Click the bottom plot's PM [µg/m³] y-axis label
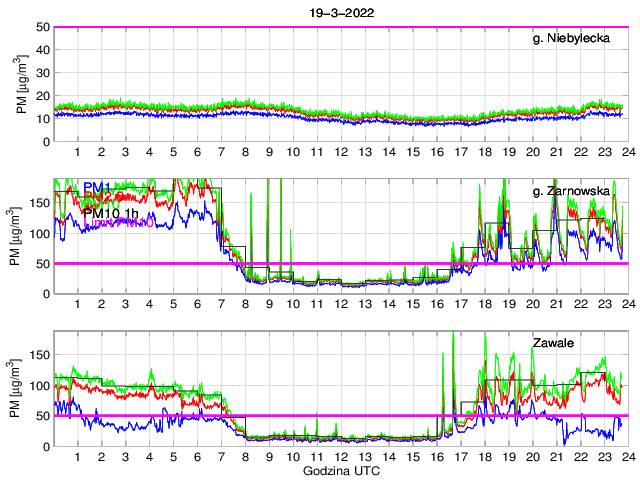The height and width of the screenshot is (480, 640). [20, 388]
